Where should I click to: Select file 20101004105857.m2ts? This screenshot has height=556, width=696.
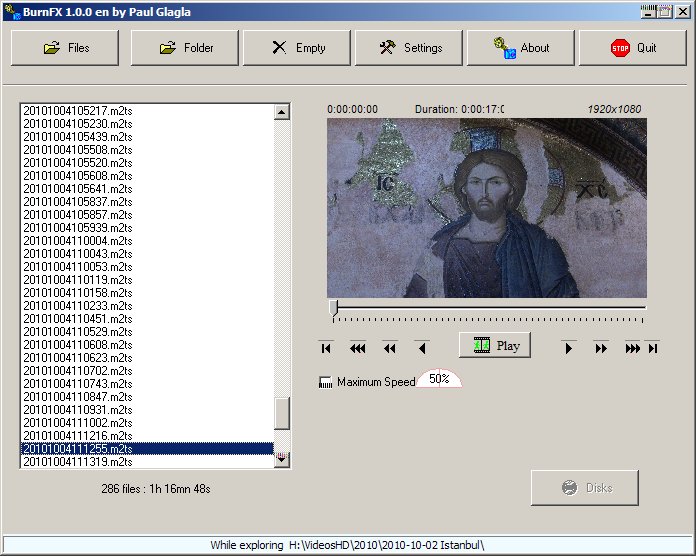coord(147,215)
